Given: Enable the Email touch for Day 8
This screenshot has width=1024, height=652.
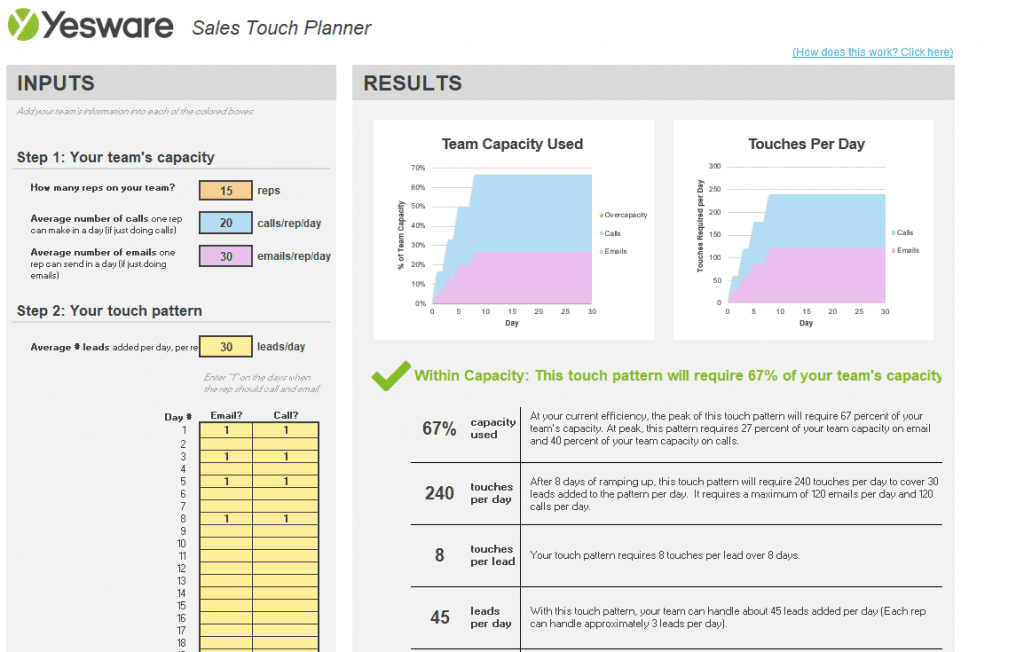Looking at the screenshot, I should (225, 520).
